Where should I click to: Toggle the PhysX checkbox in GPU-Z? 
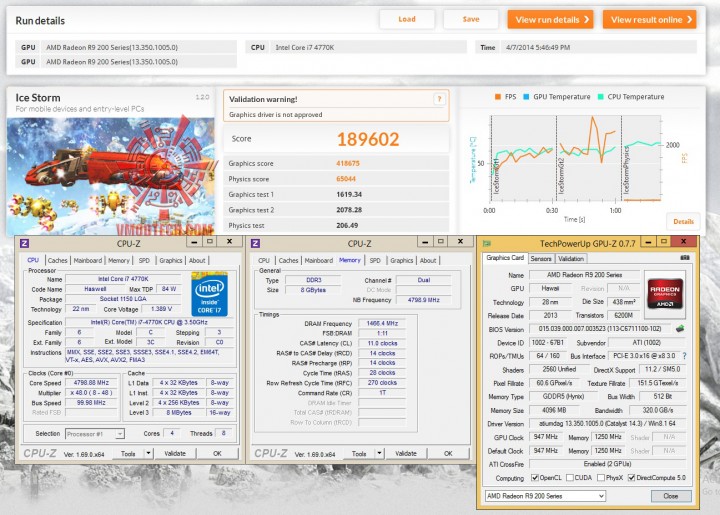pyautogui.click(x=601, y=477)
